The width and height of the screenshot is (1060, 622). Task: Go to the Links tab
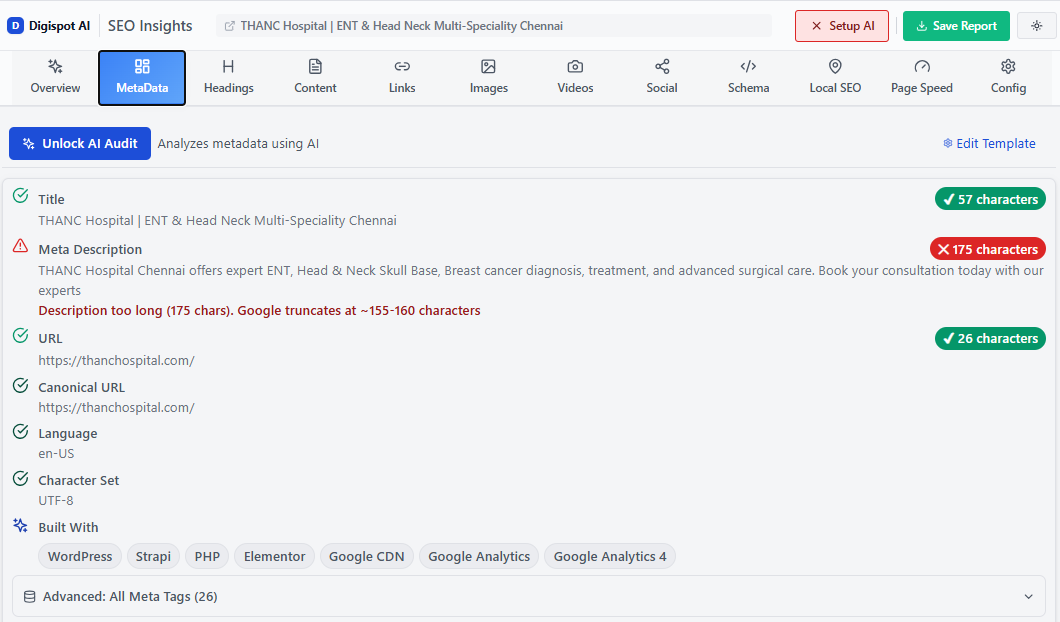[x=402, y=78]
